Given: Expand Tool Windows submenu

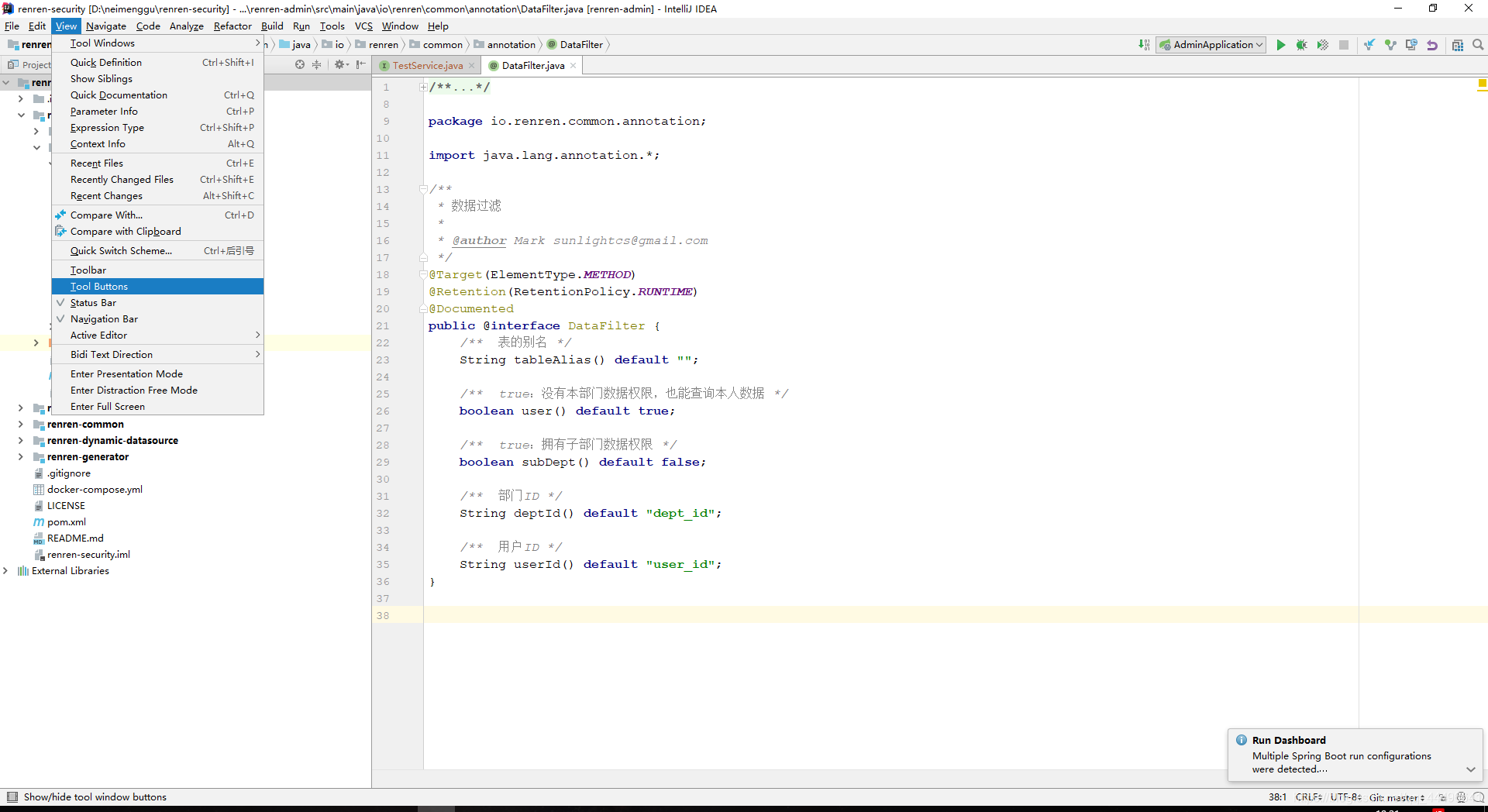Looking at the screenshot, I should point(158,43).
